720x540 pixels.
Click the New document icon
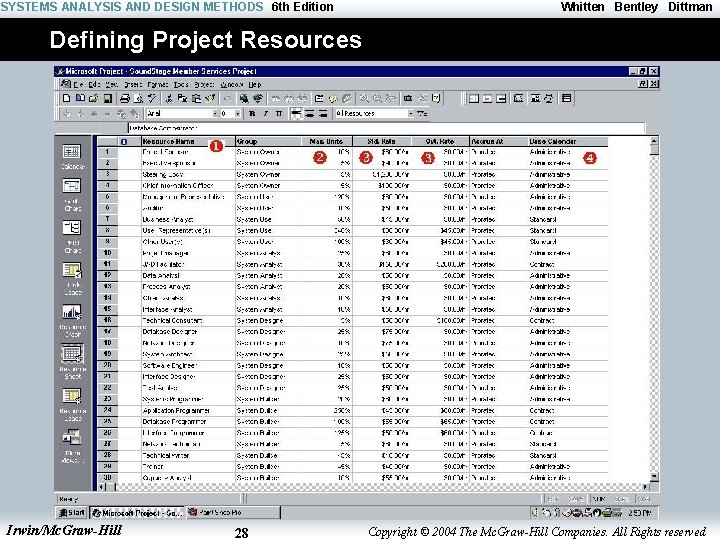[67, 98]
